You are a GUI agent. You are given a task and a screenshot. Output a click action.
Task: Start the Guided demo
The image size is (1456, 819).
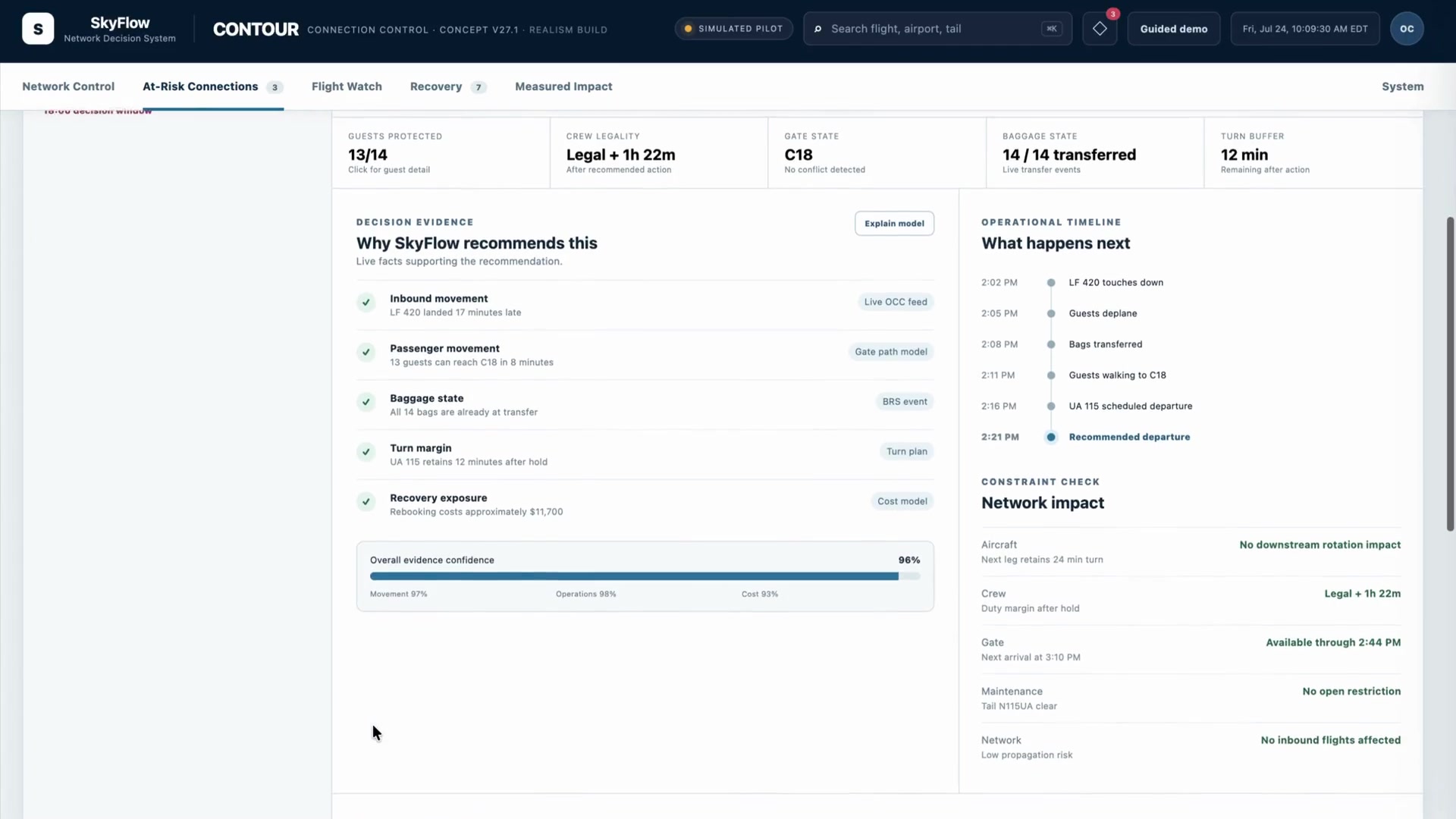[x=1173, y=29]
